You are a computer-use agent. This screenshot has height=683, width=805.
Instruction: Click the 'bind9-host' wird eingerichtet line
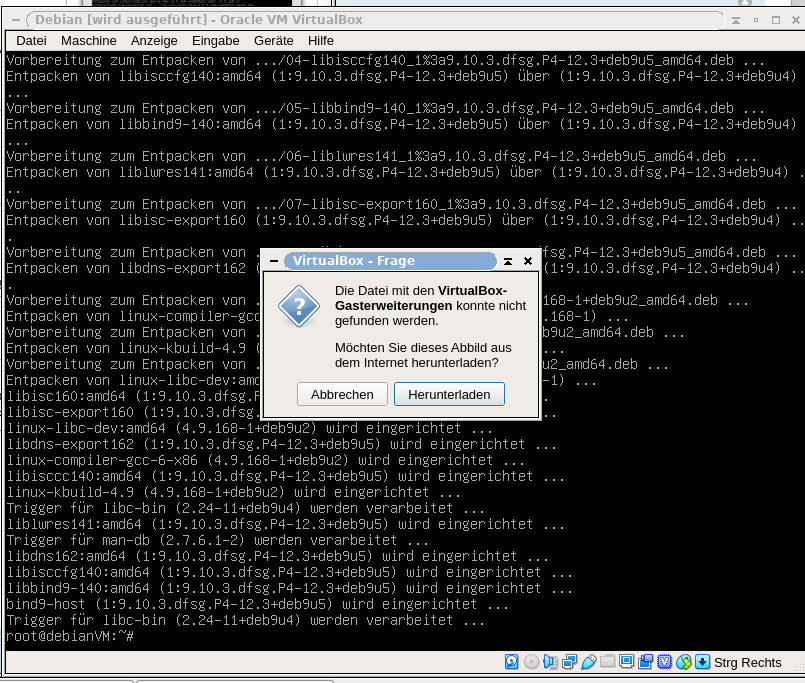click(x=257, y=604)
